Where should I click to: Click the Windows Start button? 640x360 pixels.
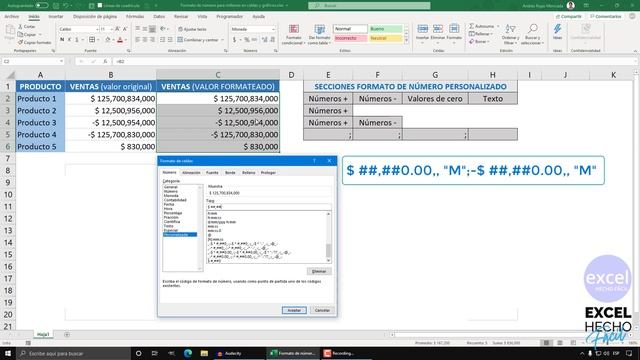pyautogui.click(x=8, y=353)
